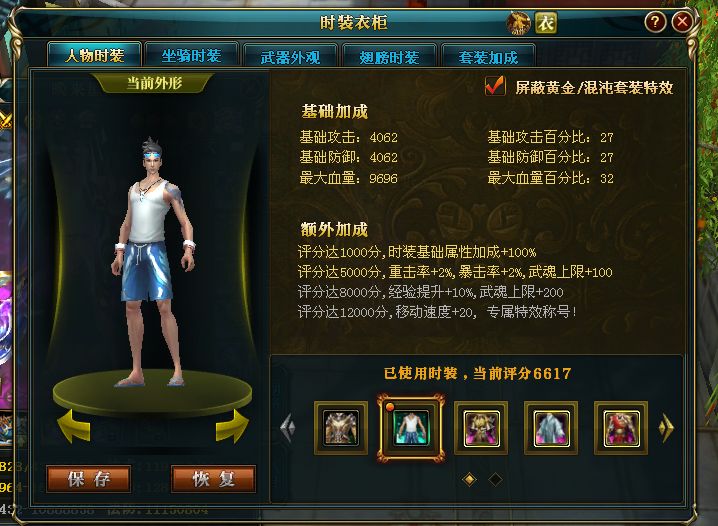Rotate character right with yellow arrow

(x=233, y=427)
